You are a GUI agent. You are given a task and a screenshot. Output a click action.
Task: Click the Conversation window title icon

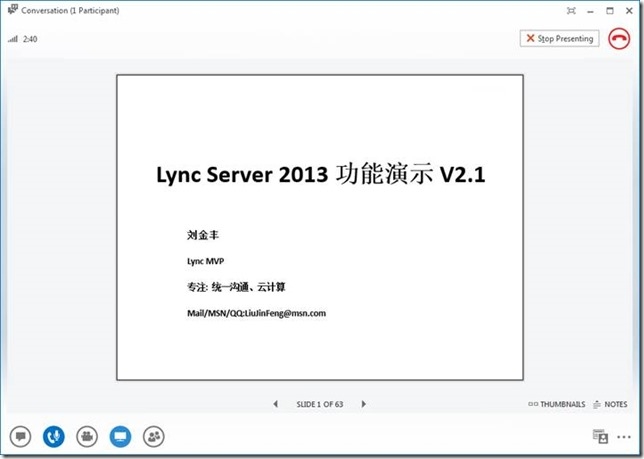tap(13, 9)
